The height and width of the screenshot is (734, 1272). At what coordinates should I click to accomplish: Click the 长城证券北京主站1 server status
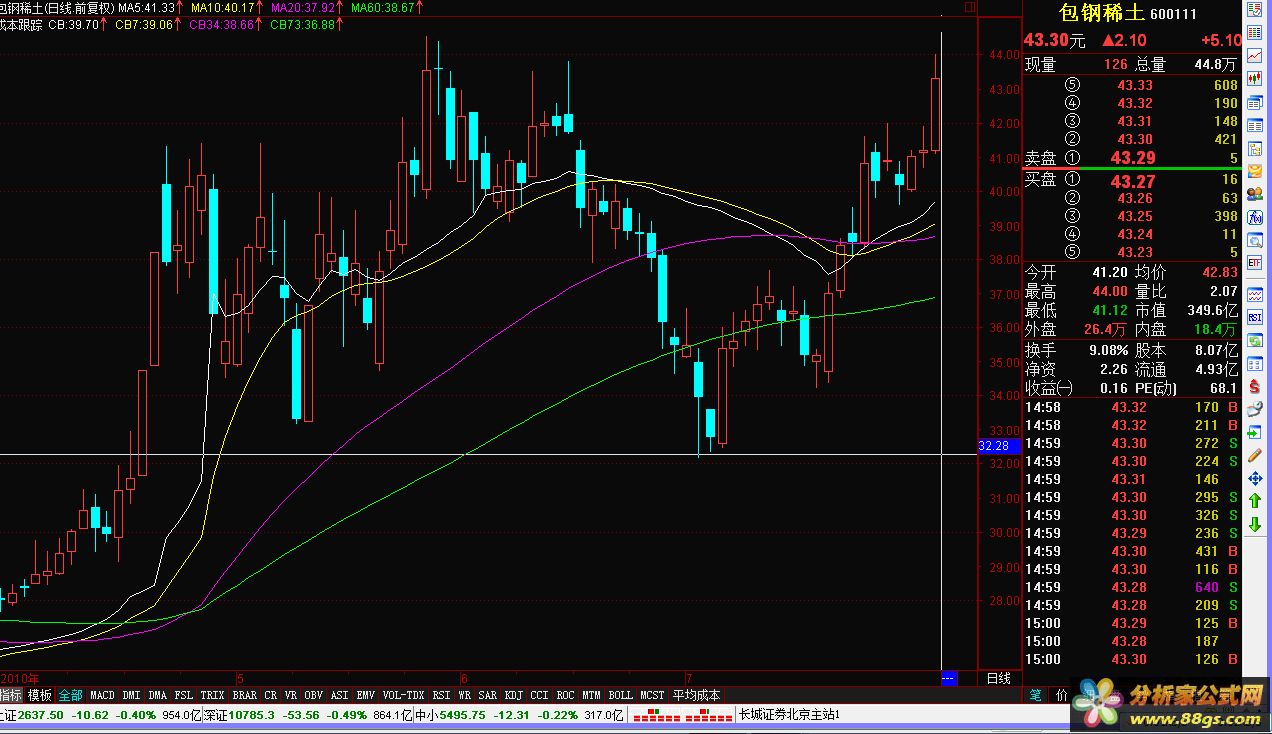(788, 715)
